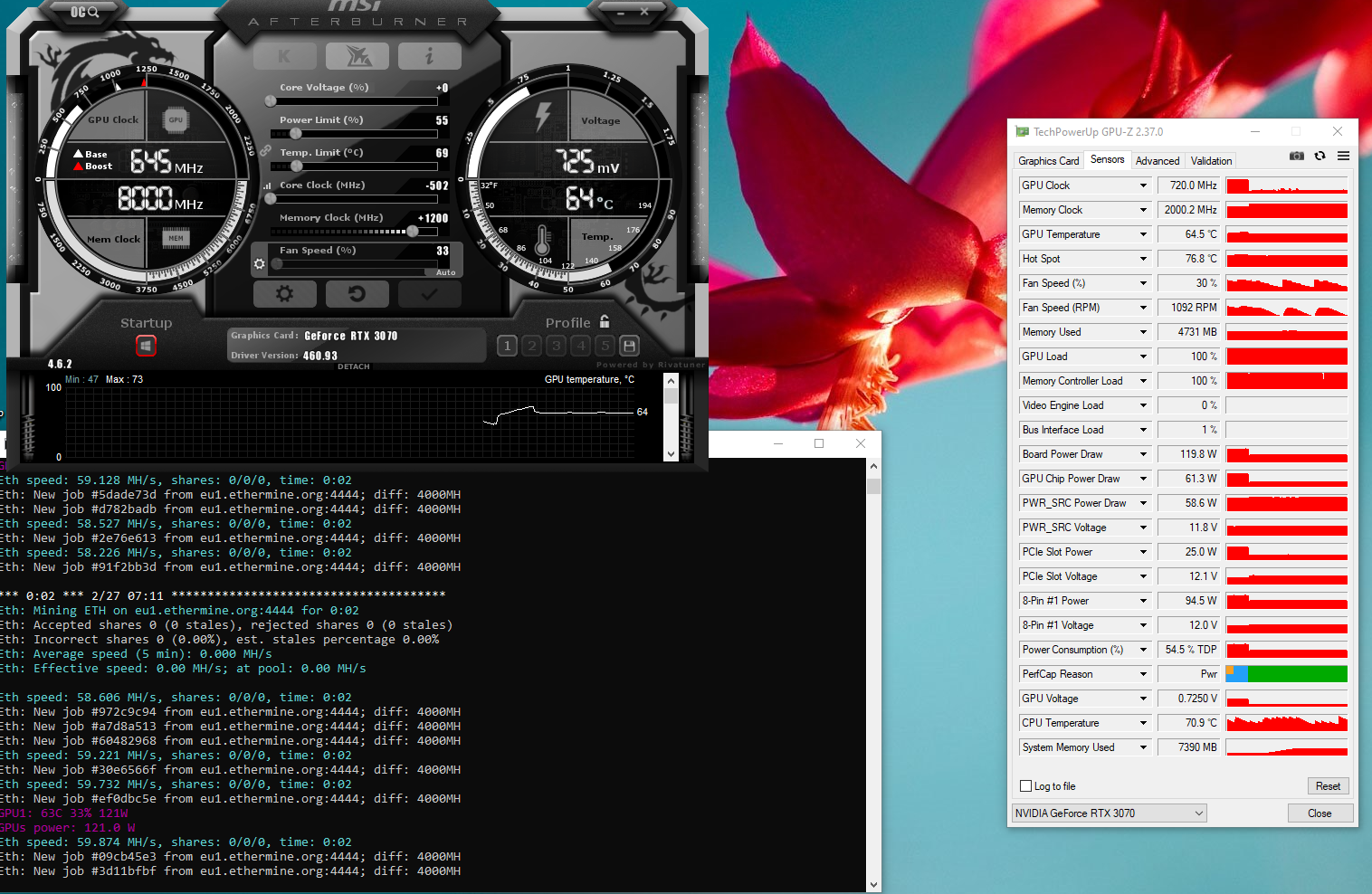Open the NVIDIA GeForce RTX 3070 device selector

click(x=1109, y=813)
